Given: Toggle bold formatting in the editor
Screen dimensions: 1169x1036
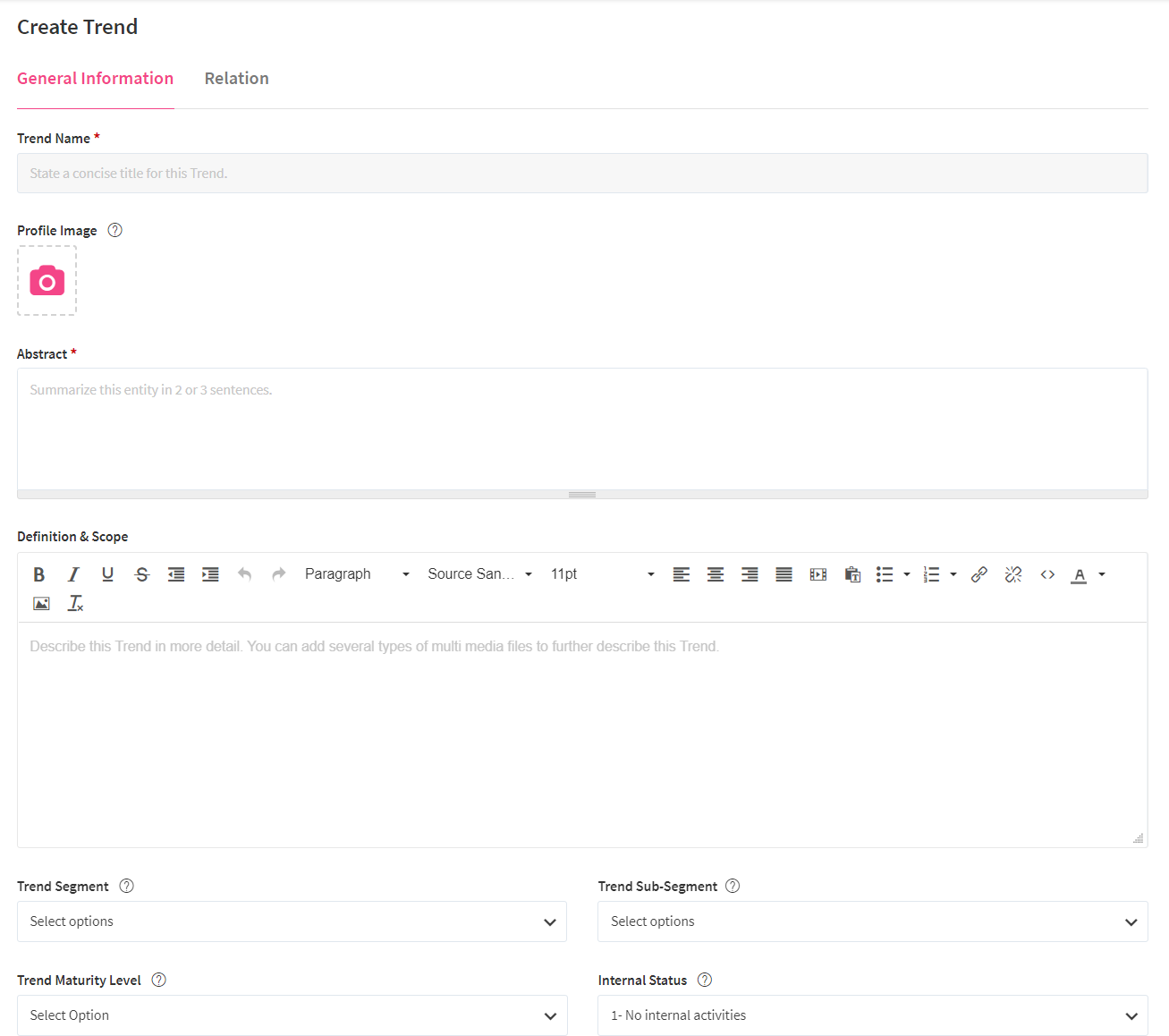Looking at the screenshot, I should (x=39, y=574).
